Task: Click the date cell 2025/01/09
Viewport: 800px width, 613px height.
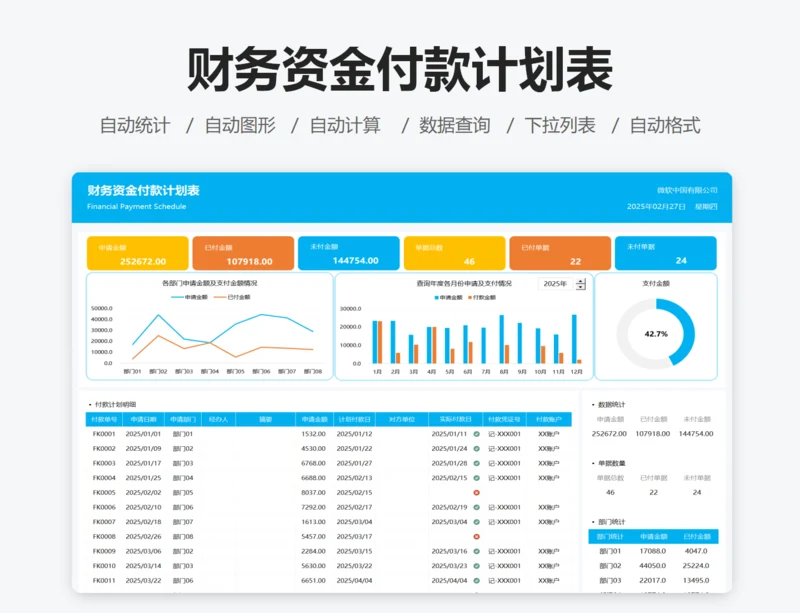Action: point(143,449)
